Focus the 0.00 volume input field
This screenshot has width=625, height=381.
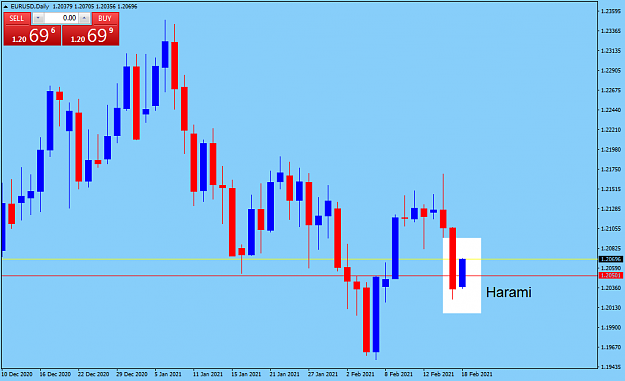(x=61, y=18)
